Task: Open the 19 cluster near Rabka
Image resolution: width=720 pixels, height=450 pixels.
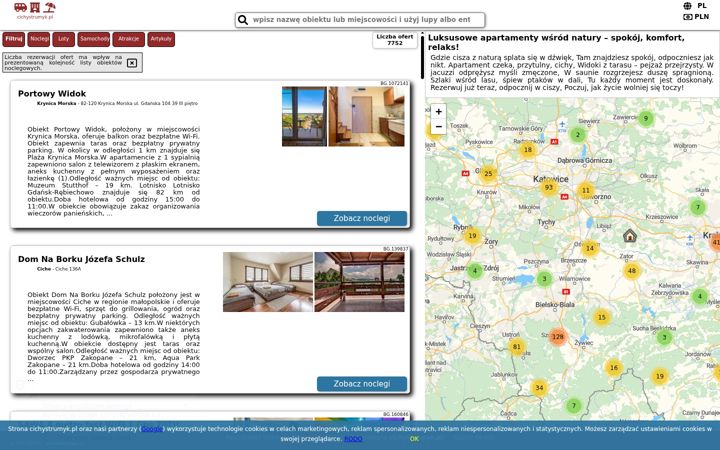Action: coord(659,376)
